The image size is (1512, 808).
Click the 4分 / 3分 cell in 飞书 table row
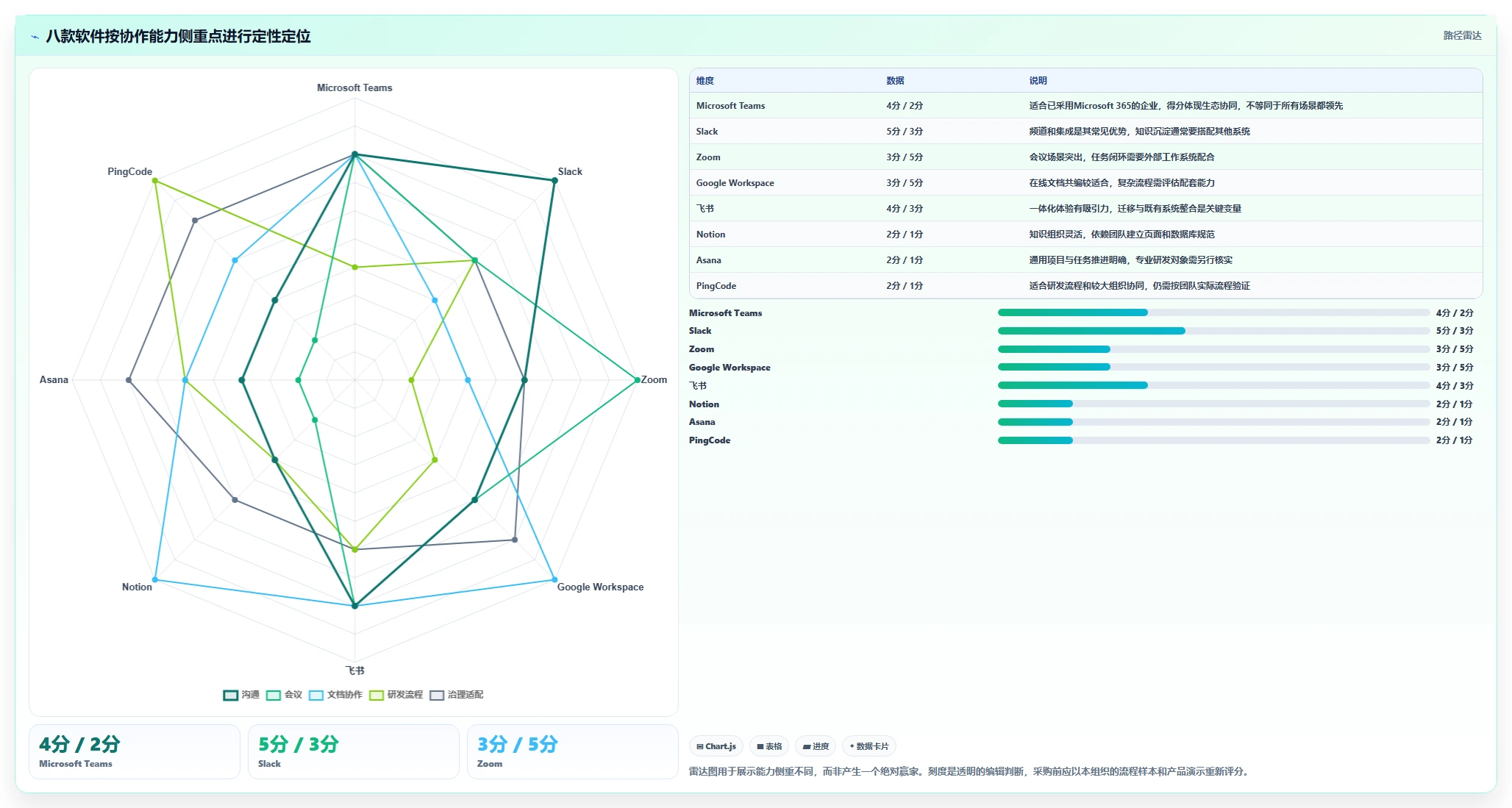pos(905,209)
